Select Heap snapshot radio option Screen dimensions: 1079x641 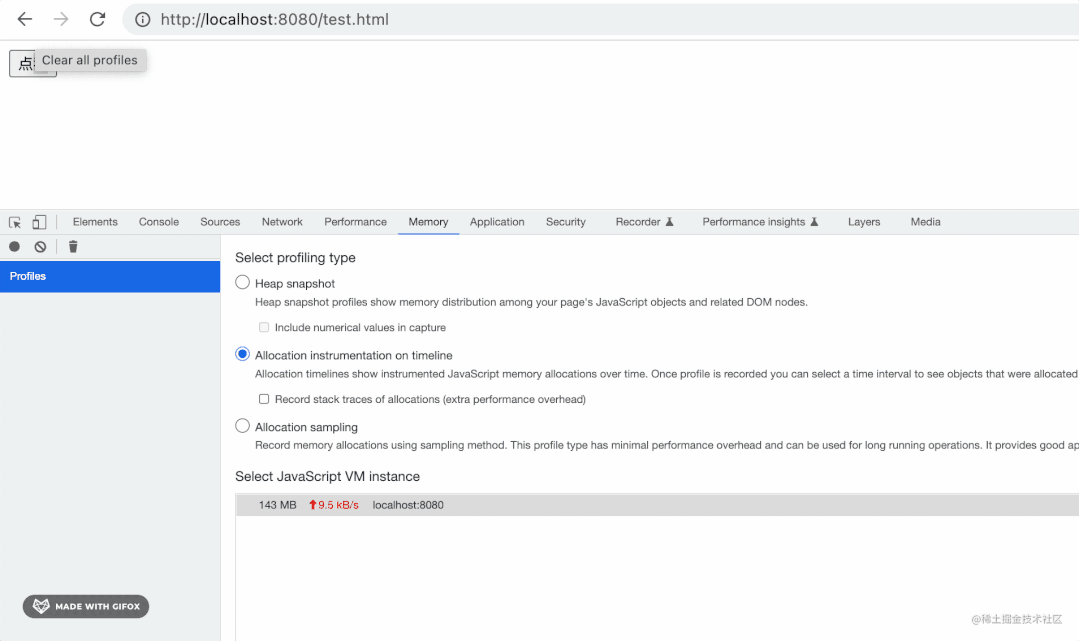(242, 282)
